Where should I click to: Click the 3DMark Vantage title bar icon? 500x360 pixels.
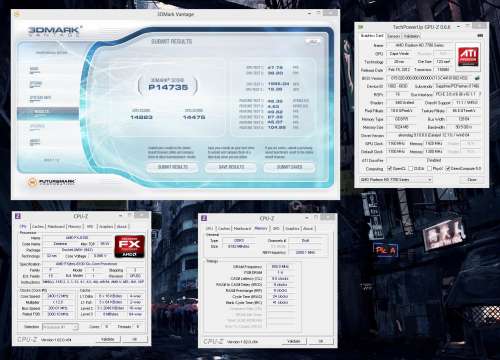tap(17, 14)
